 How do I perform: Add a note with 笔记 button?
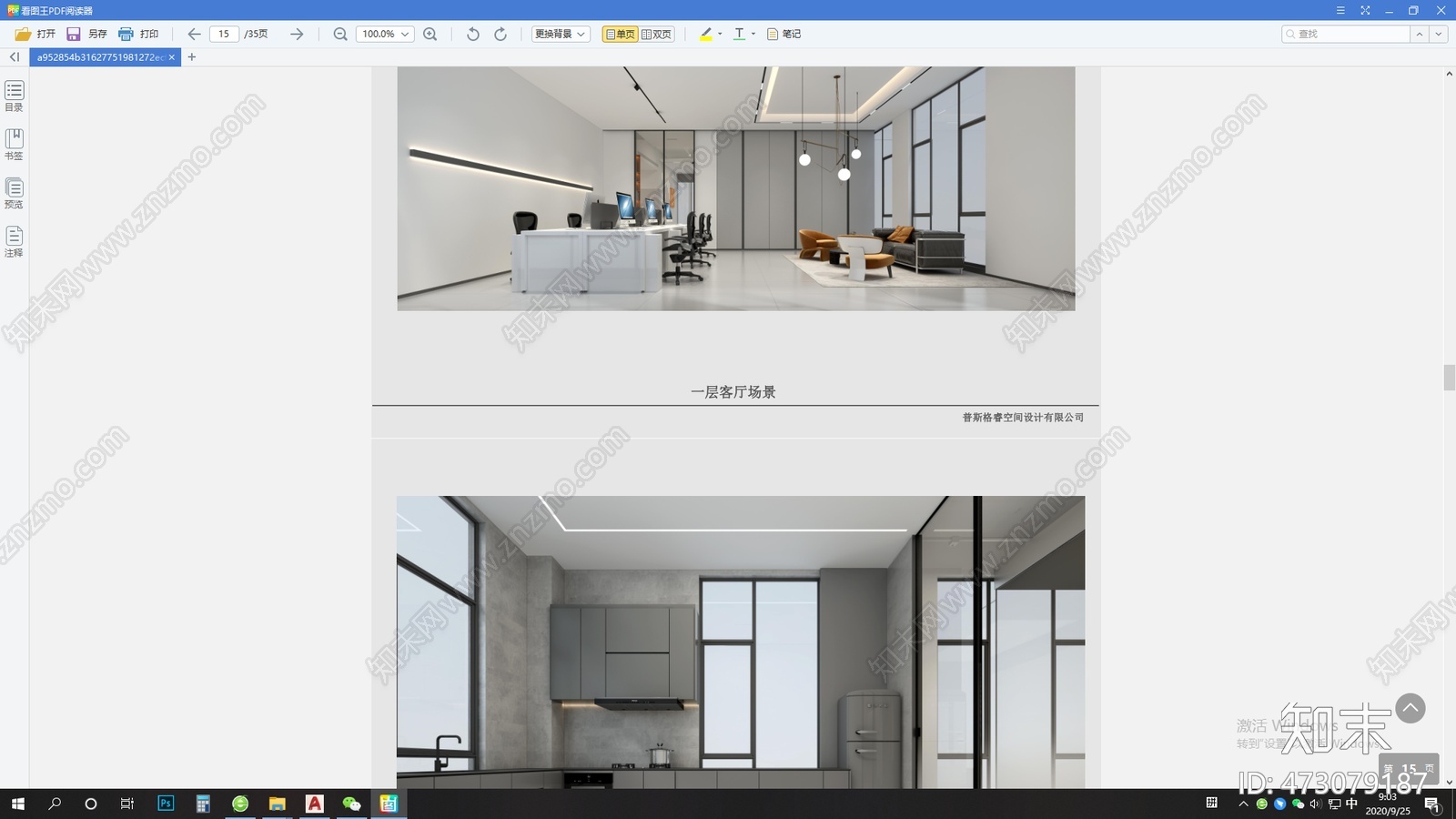pos(784,34)
